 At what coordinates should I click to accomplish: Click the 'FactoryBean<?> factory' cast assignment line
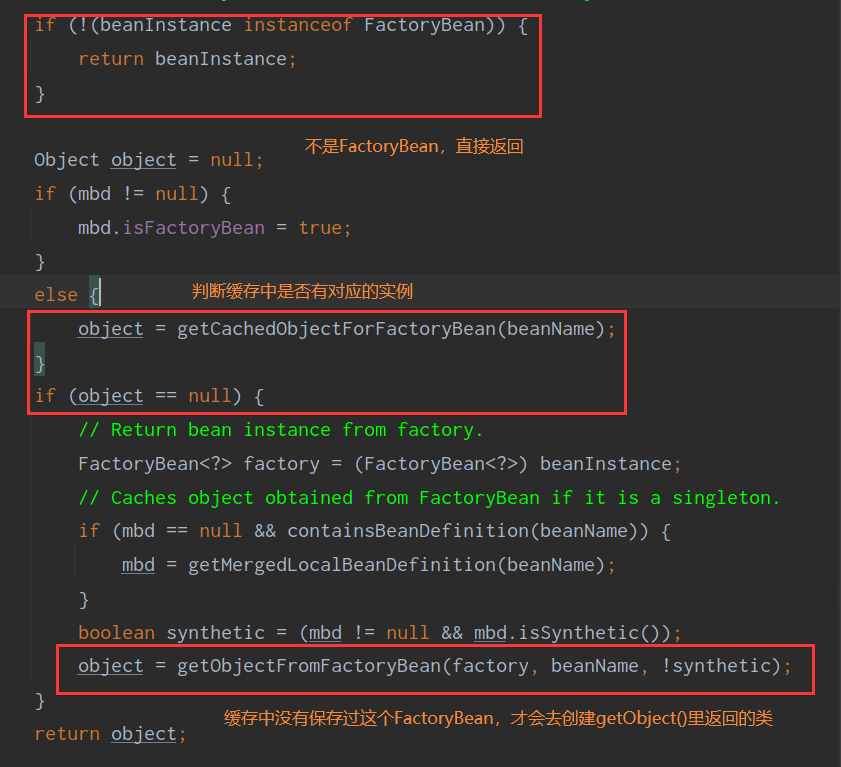(x=380, y=463)
